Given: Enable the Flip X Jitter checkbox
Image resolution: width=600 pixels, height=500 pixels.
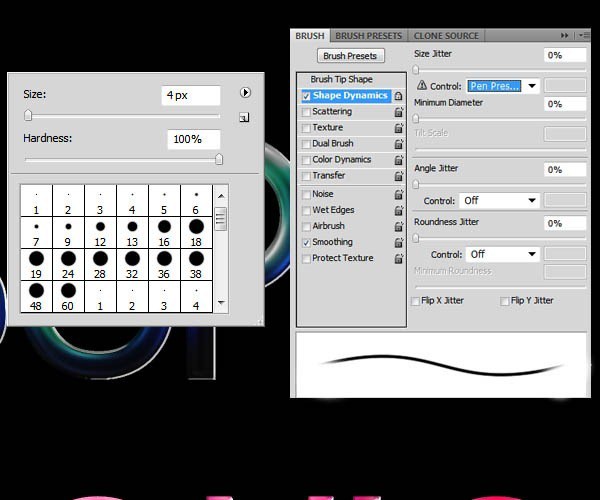Looking at the screenshot, I should coord(416,300).
